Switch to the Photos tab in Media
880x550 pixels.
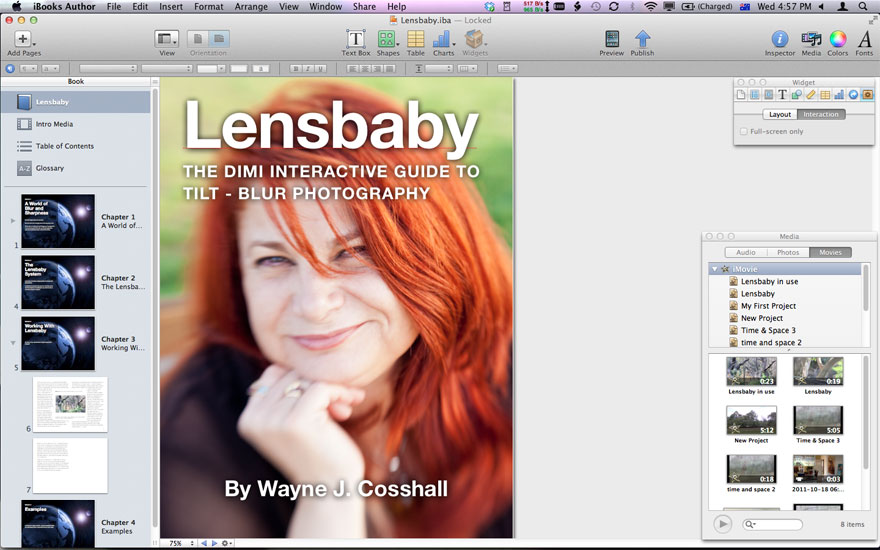(788, 253)
